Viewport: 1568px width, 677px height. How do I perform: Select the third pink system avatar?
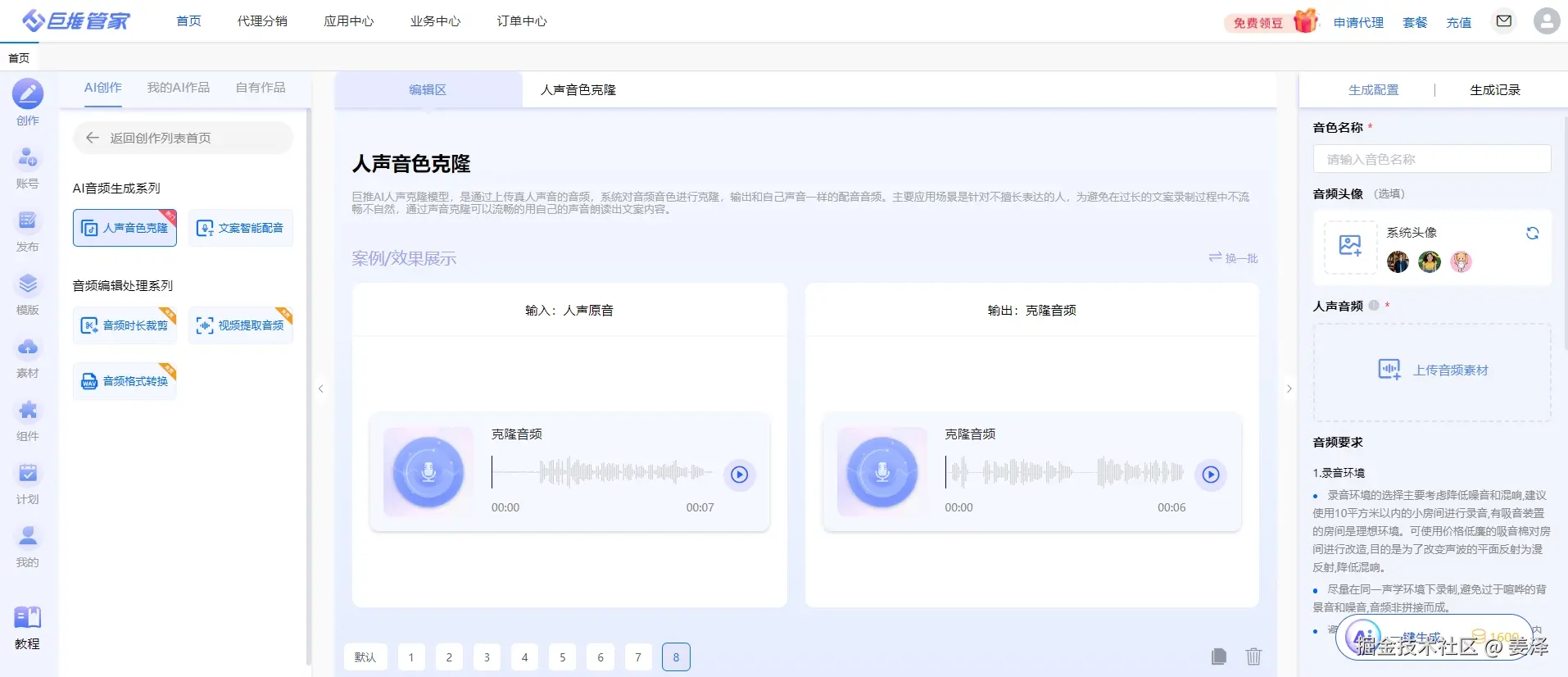pos(1461,261)
